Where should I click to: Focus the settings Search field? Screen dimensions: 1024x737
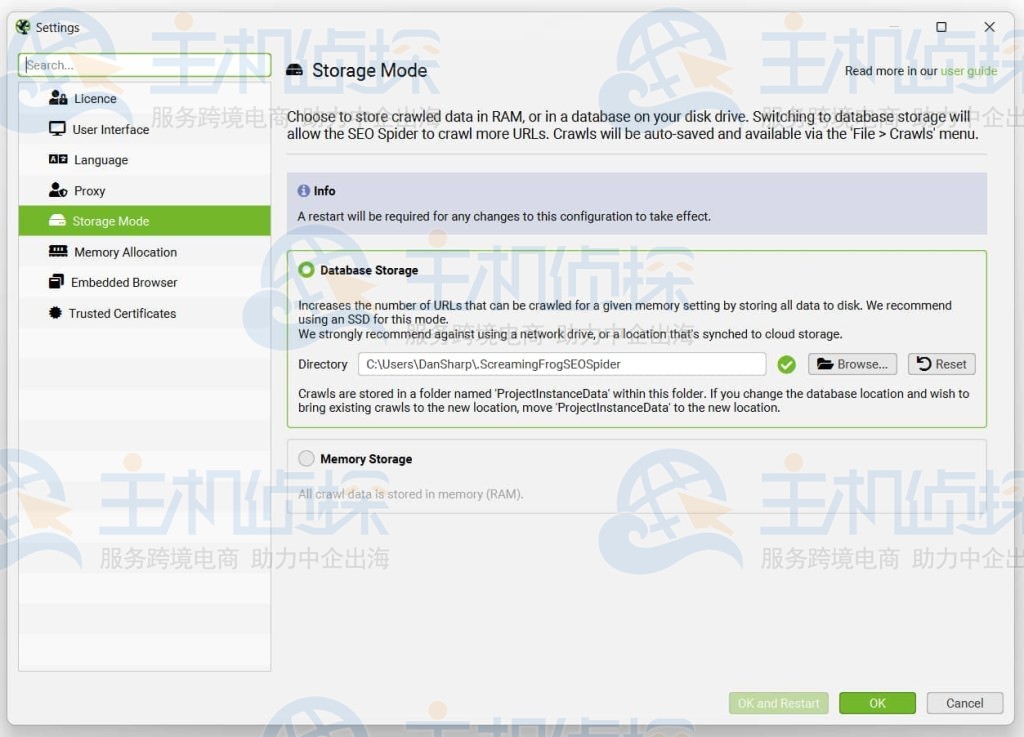pyautogui.click(x=144, y=65)
